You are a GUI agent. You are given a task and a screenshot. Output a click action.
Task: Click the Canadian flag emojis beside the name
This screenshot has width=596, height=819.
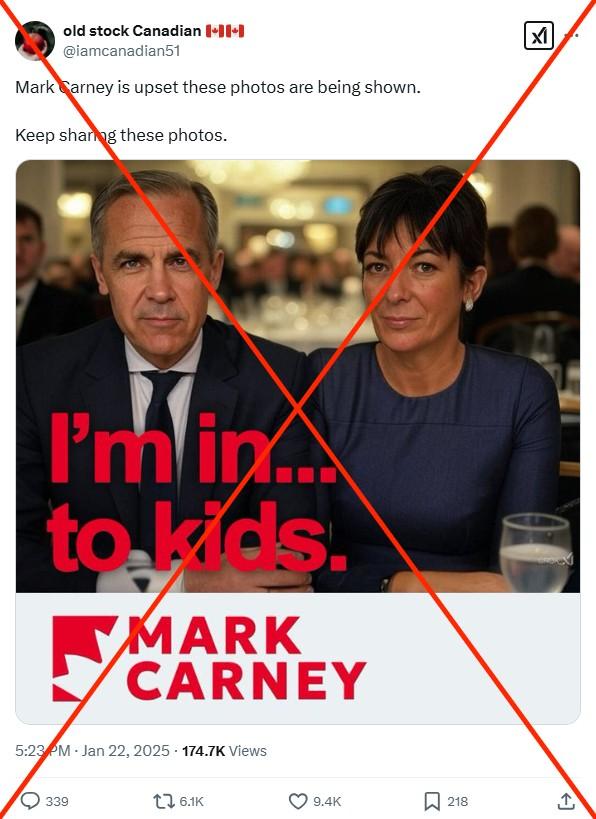click(225, 31)
